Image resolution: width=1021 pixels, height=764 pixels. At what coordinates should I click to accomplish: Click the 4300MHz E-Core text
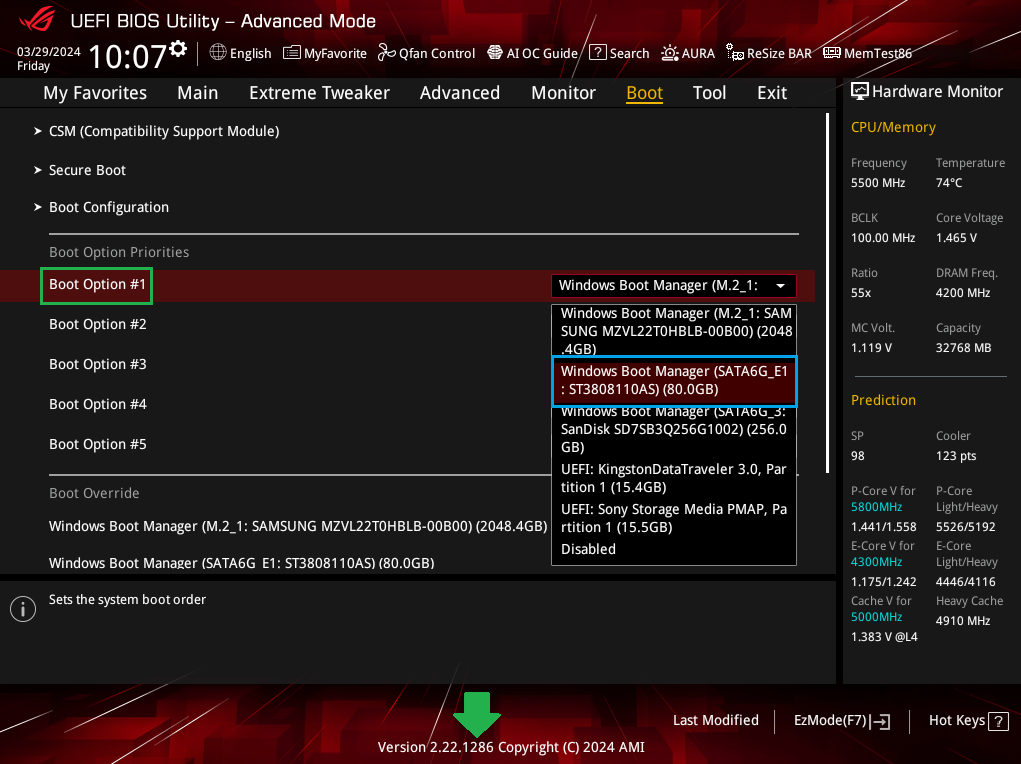(876, 561)
